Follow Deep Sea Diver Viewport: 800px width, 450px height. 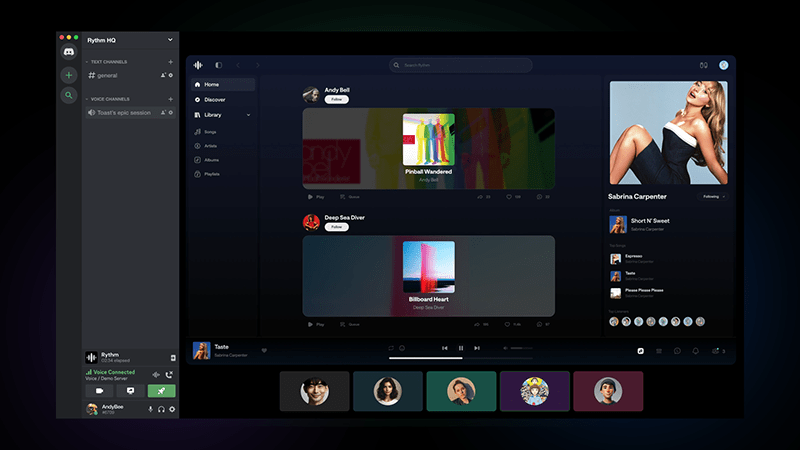(337, 227)
